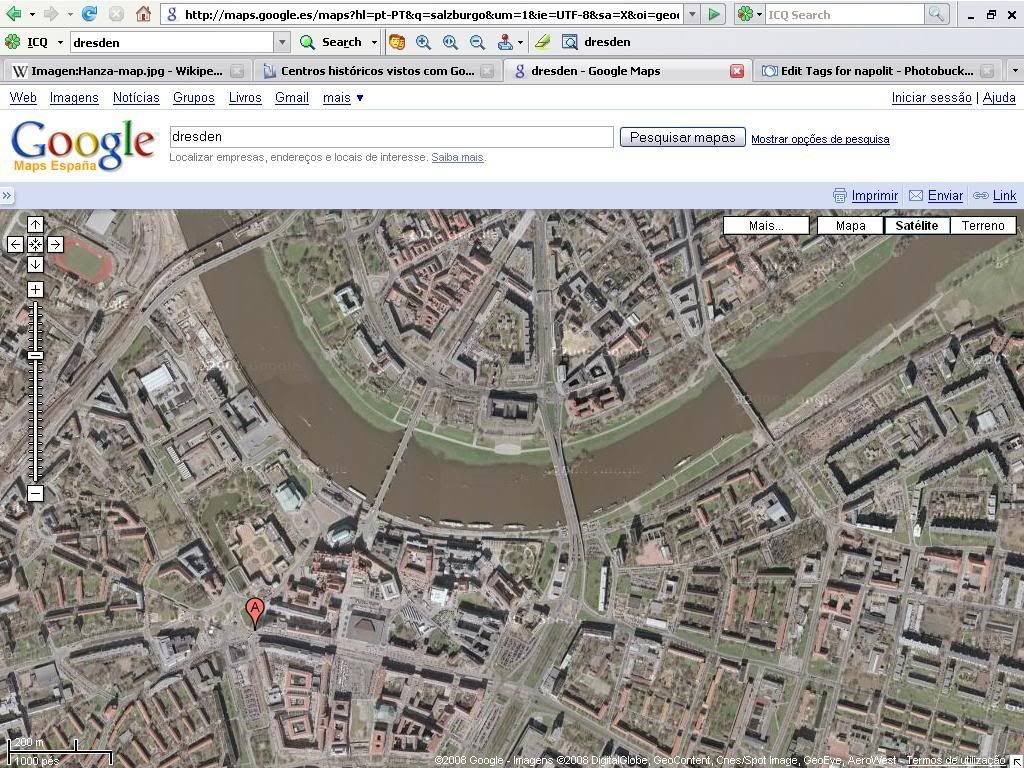Expand the 'mais' Google services menu
The image size is (1024, 768).
coord(343,97)
